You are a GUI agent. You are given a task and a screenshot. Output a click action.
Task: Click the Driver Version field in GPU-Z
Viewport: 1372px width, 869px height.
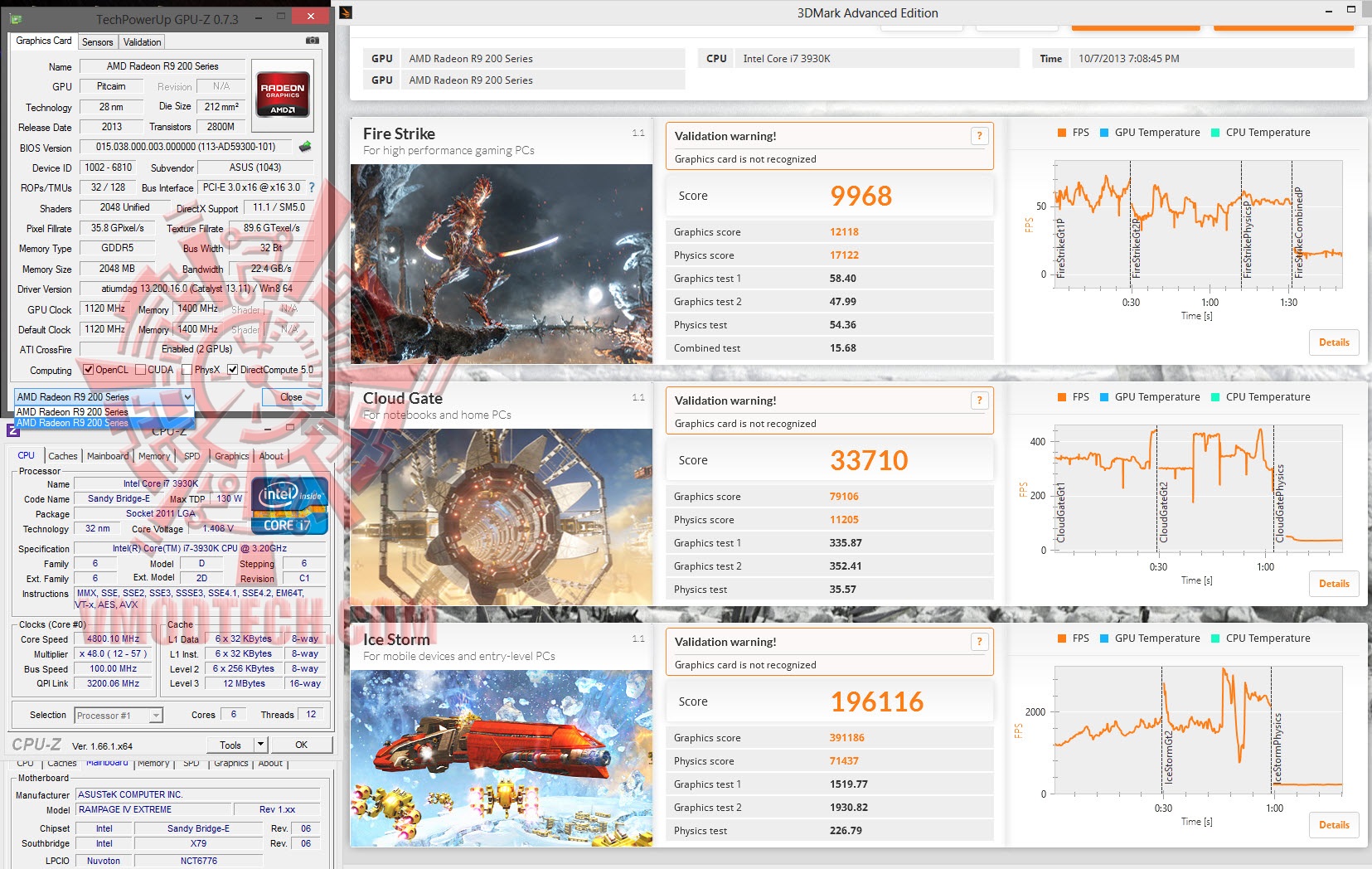197,289
